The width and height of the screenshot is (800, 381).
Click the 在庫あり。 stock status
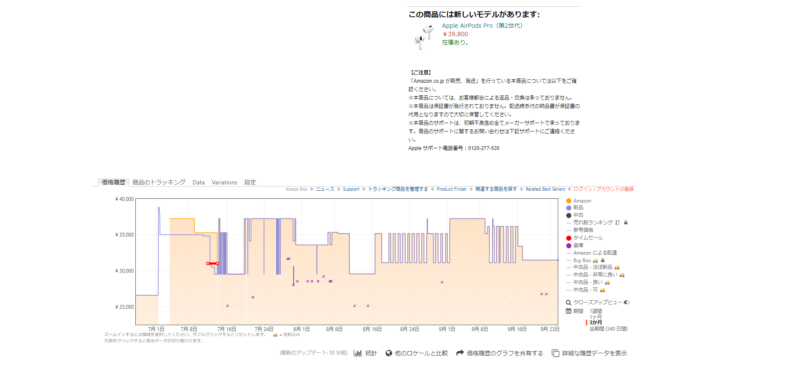tap(455, 42)
